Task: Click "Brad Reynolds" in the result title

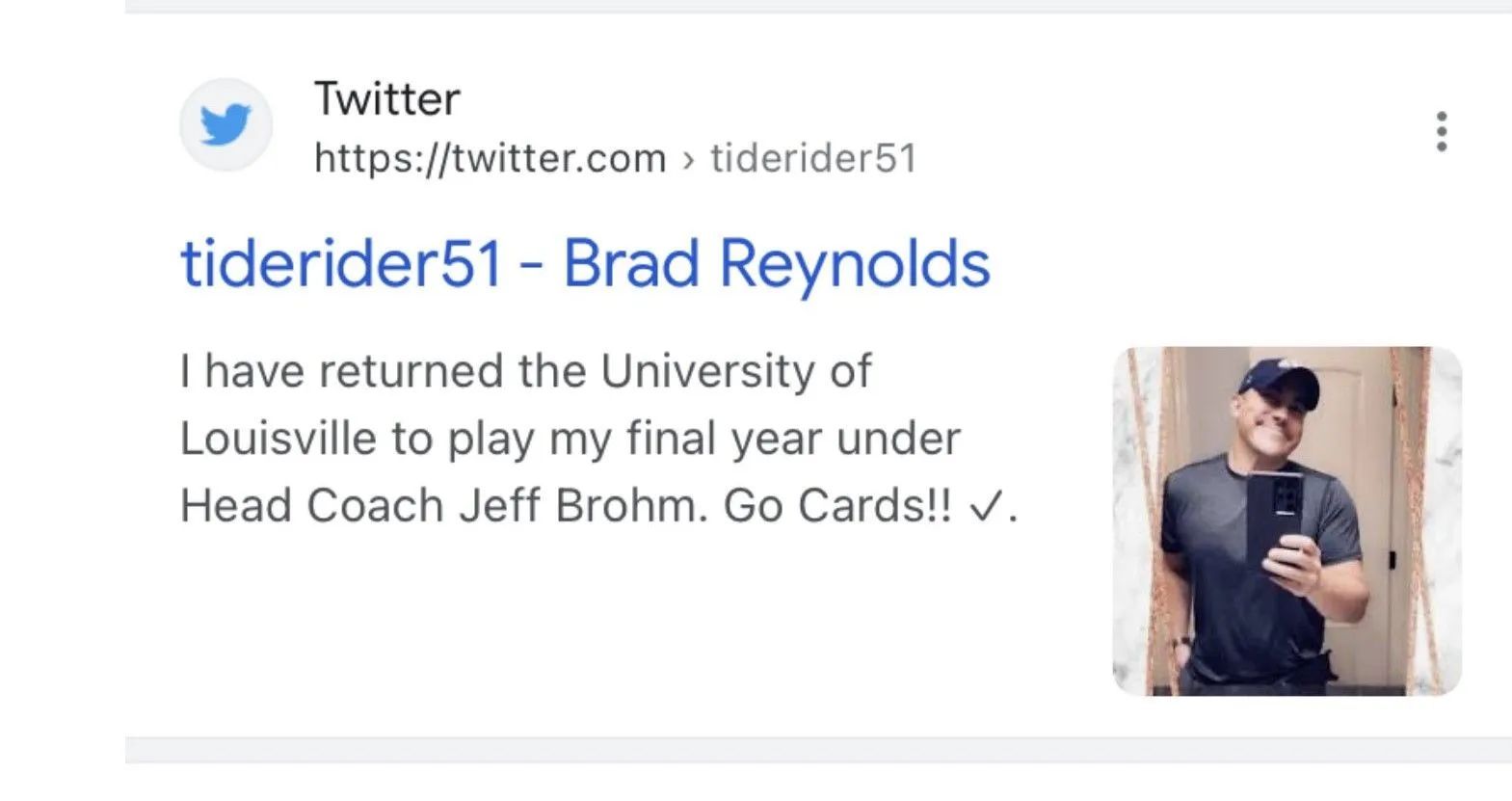Action: pos(777,264)
